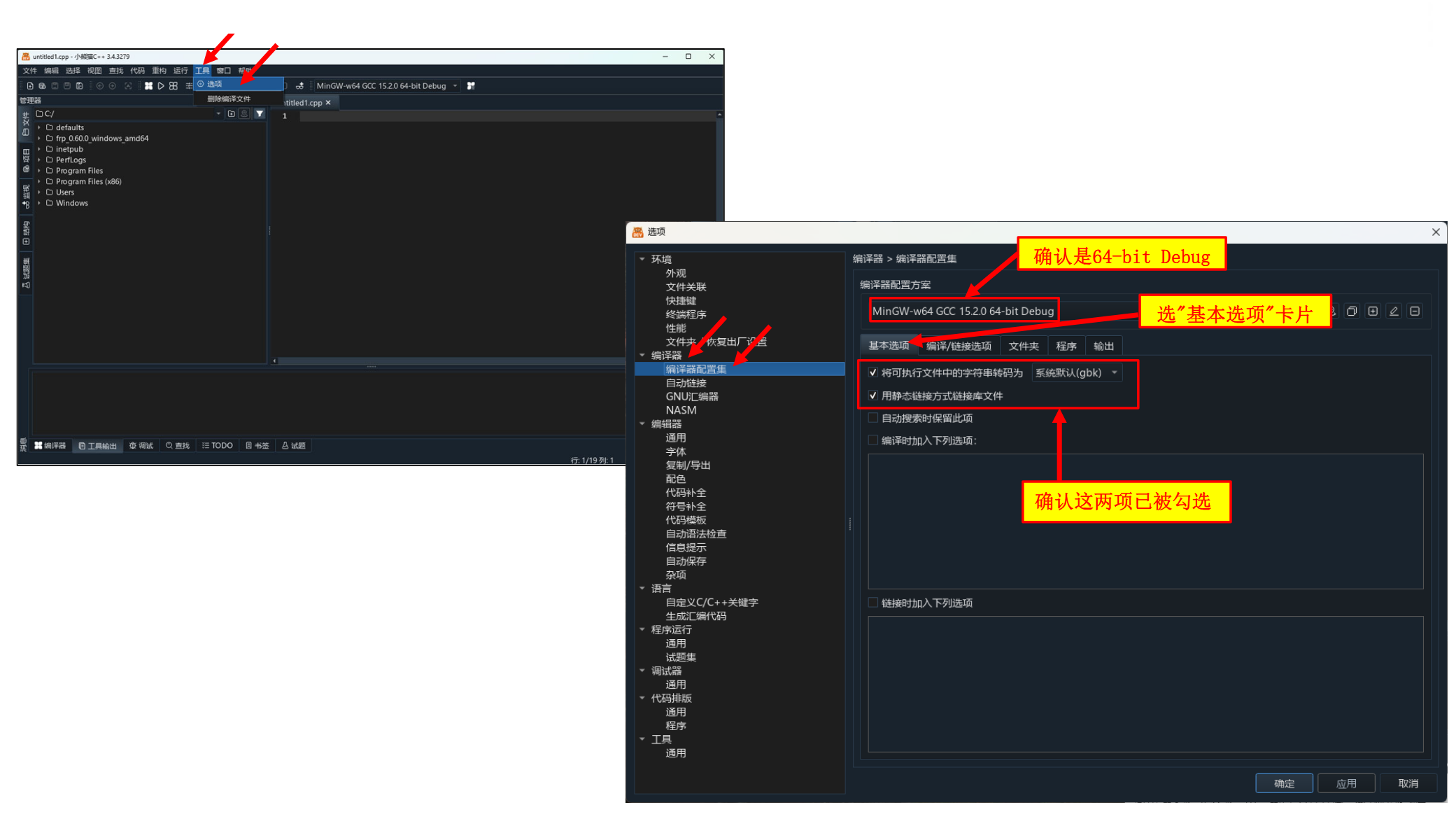
Task: Click the 应用 button
Action: (1345, 783)
